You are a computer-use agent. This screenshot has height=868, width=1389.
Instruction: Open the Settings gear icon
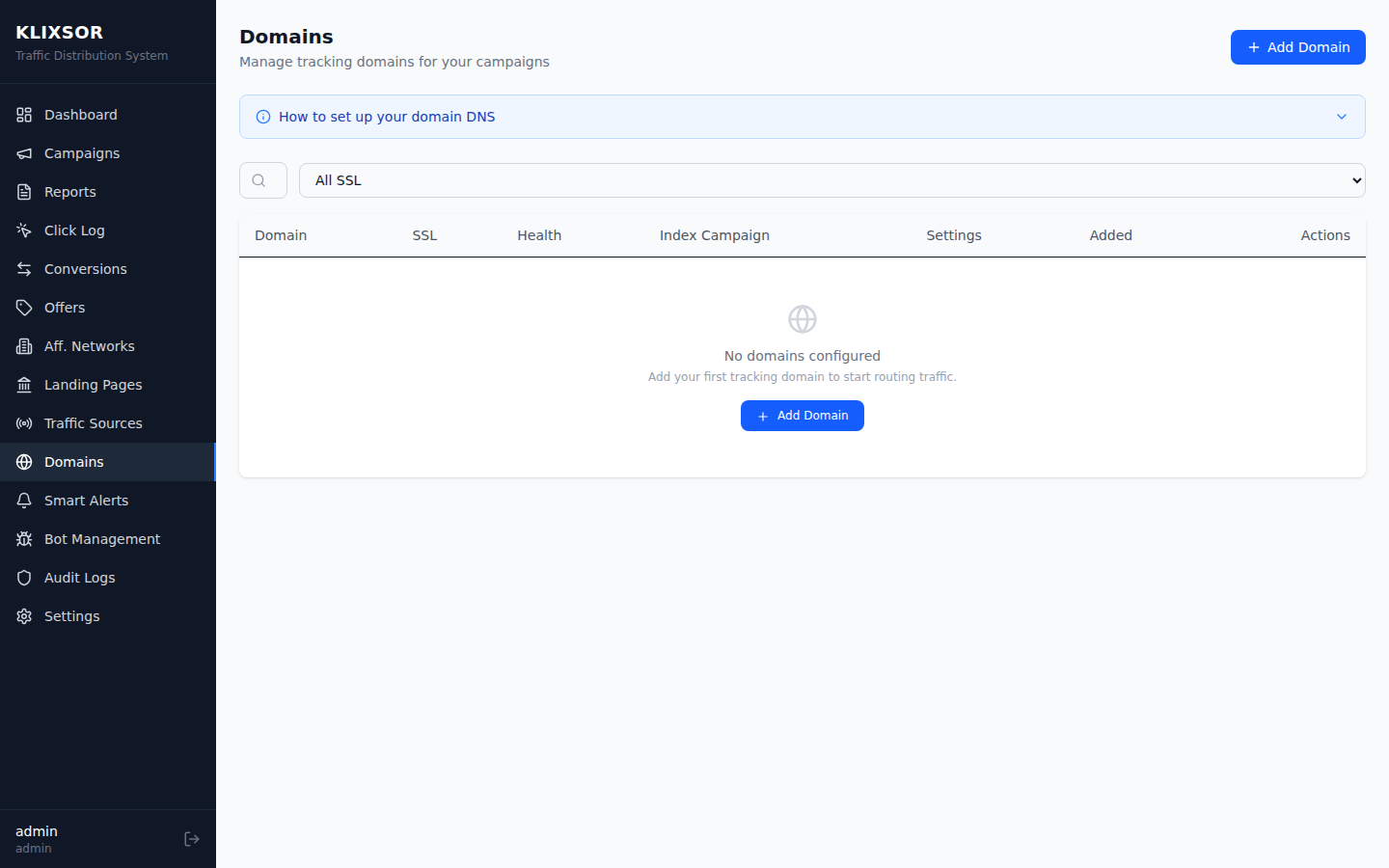tap(23, 615)
